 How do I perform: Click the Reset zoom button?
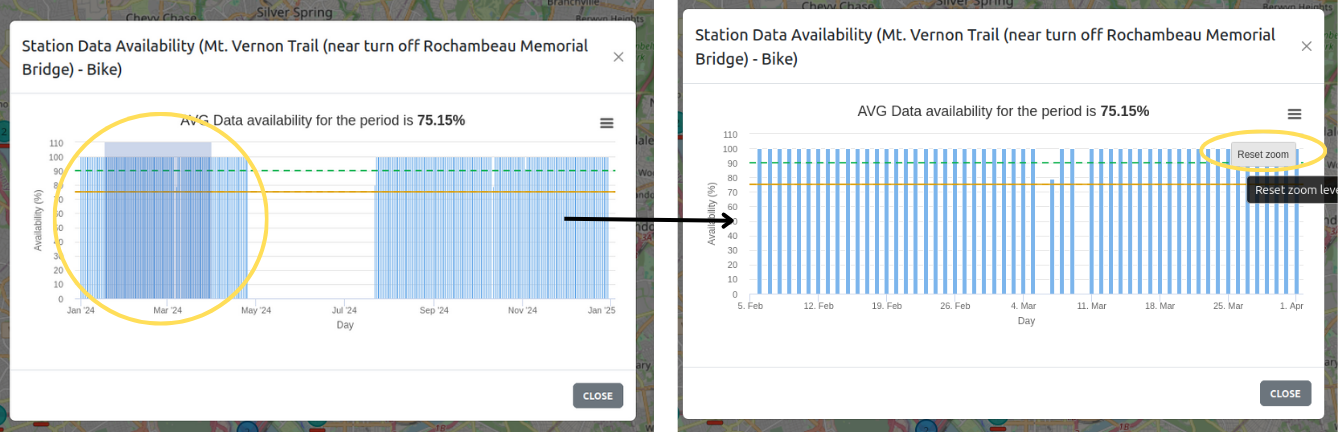pos(1262,155)
